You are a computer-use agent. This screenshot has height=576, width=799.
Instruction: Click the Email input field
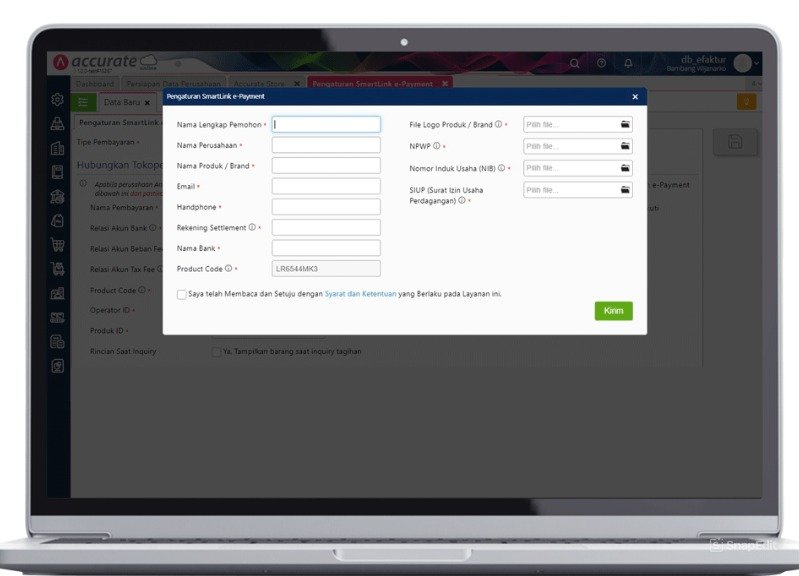(326, 186)
